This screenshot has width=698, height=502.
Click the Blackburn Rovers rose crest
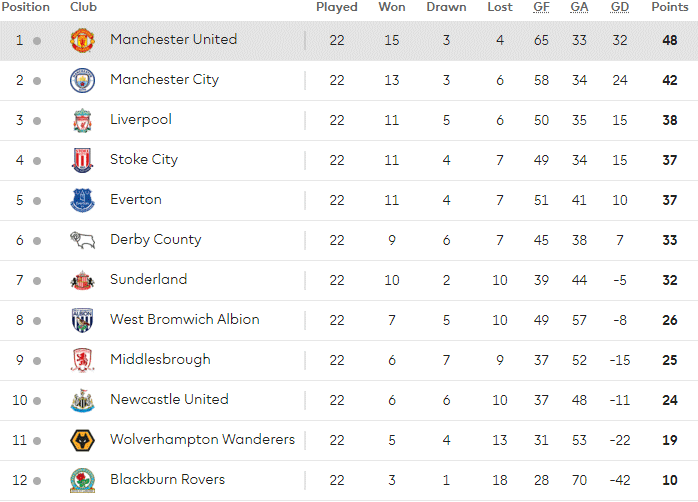point(82,480)
